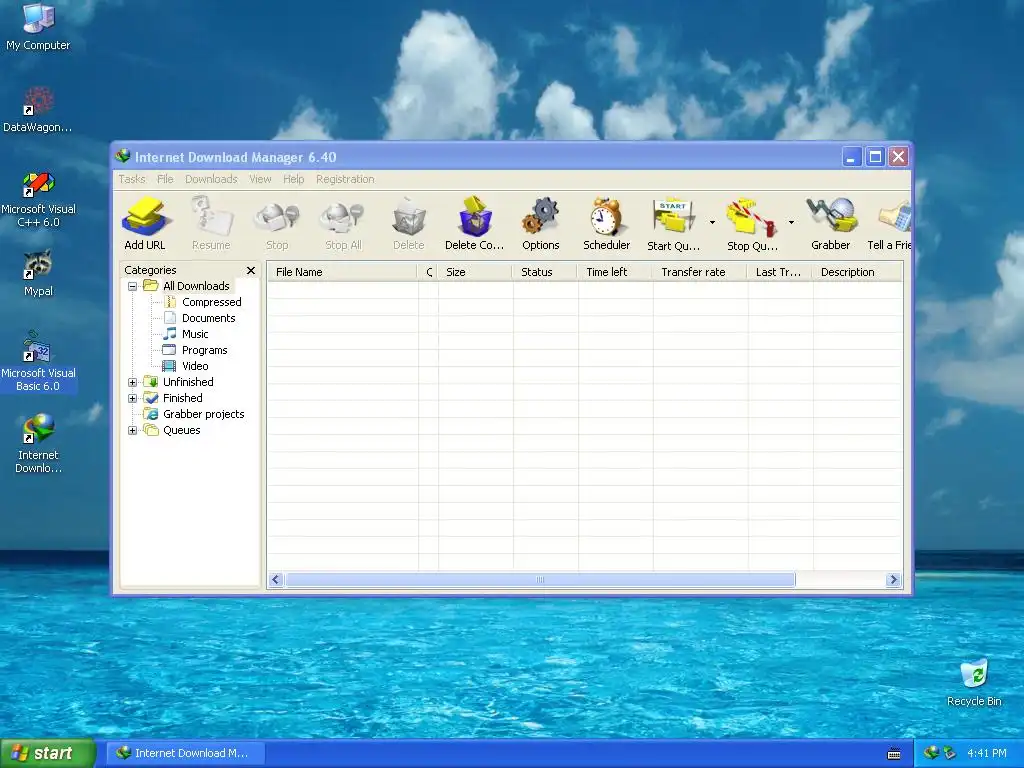Viewport: 1024px width, 768px height.
Task: Click the IDM system tray icon
Action: pos(931,754)
